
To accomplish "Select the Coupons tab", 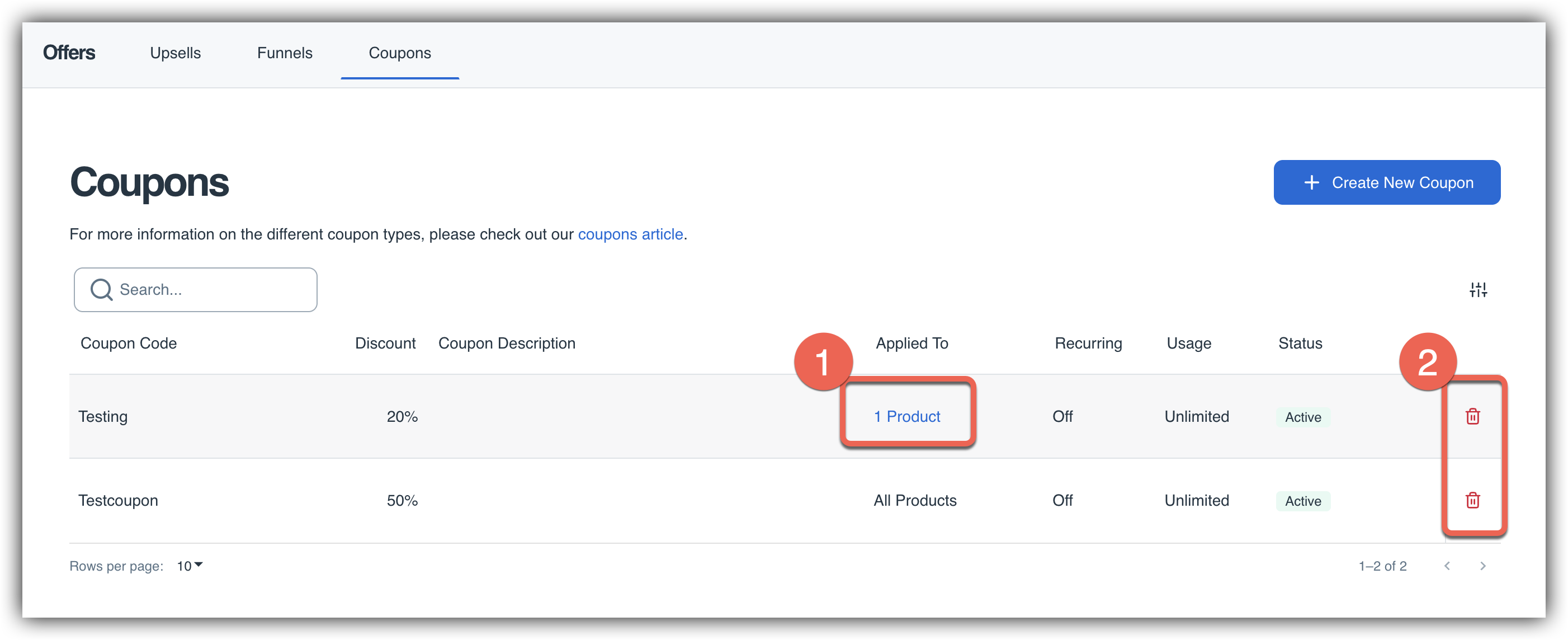I will click(x=399, y=53).
